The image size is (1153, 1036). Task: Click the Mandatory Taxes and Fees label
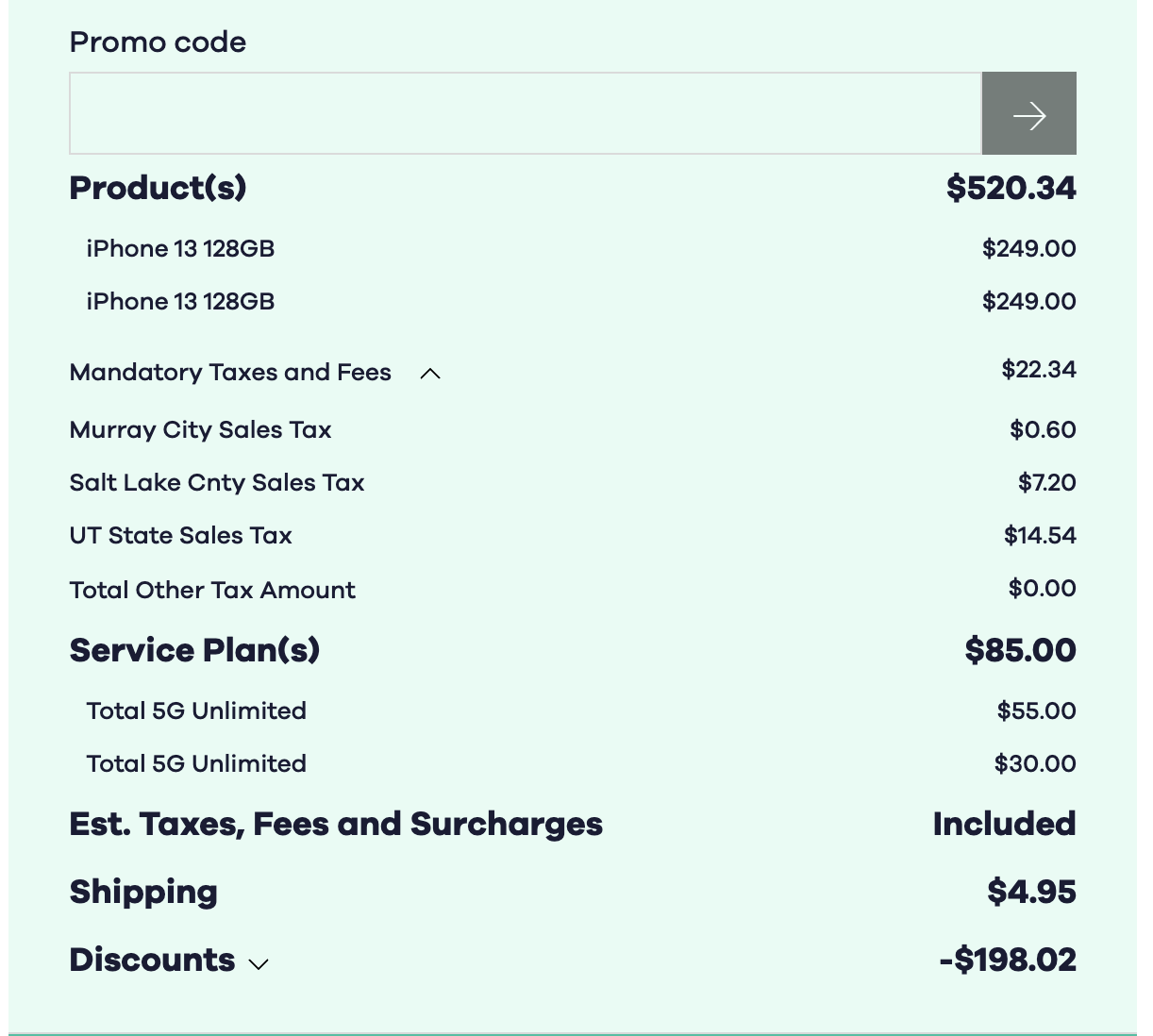pyautogui.click(x=230, y=373)
